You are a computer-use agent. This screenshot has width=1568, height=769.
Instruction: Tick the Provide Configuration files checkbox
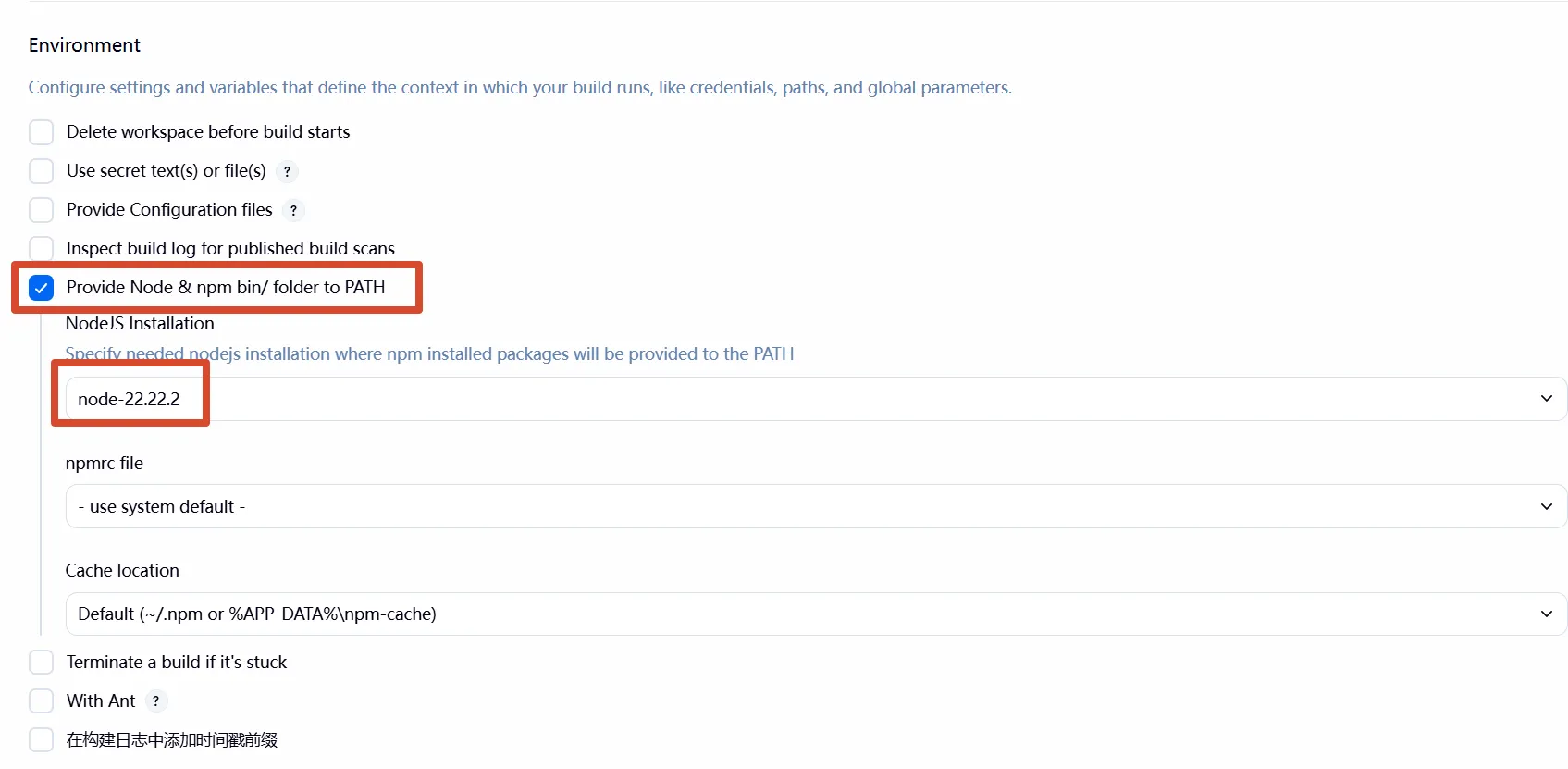[x=42, y=210]
